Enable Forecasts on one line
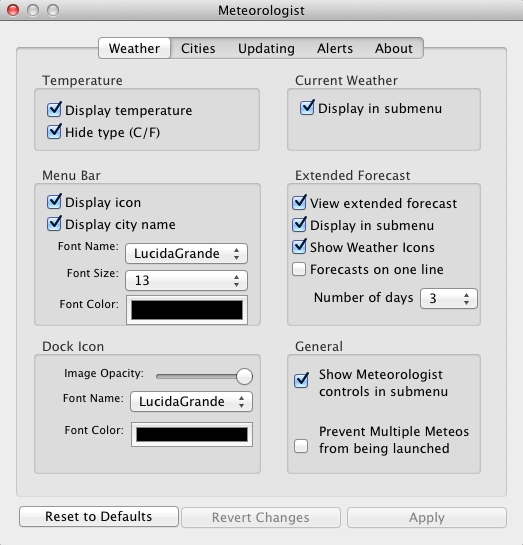Screen dimensions: 523x545 (x=299, y=269)
